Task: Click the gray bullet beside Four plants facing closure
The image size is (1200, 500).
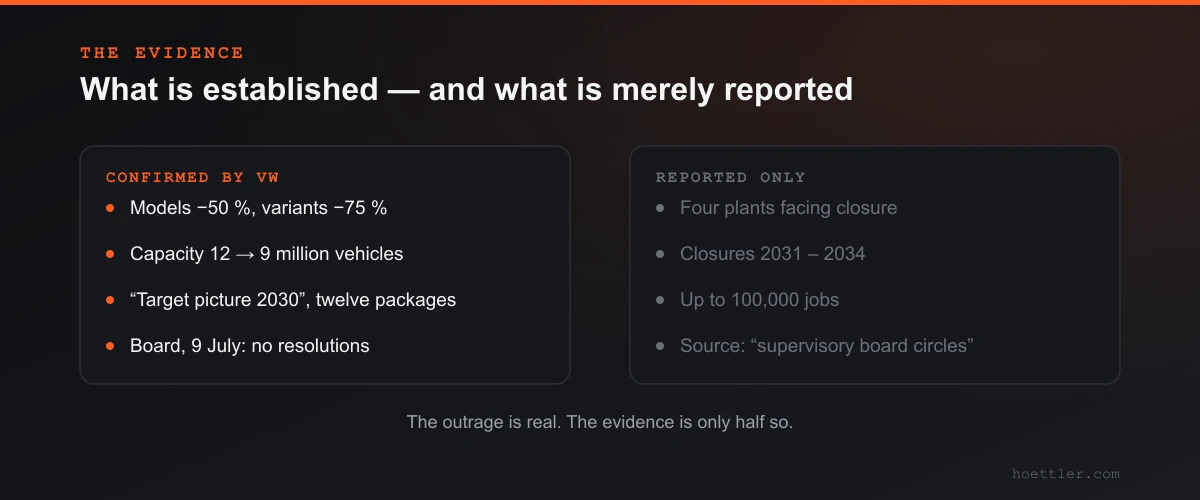Action: tap(660, 208)
